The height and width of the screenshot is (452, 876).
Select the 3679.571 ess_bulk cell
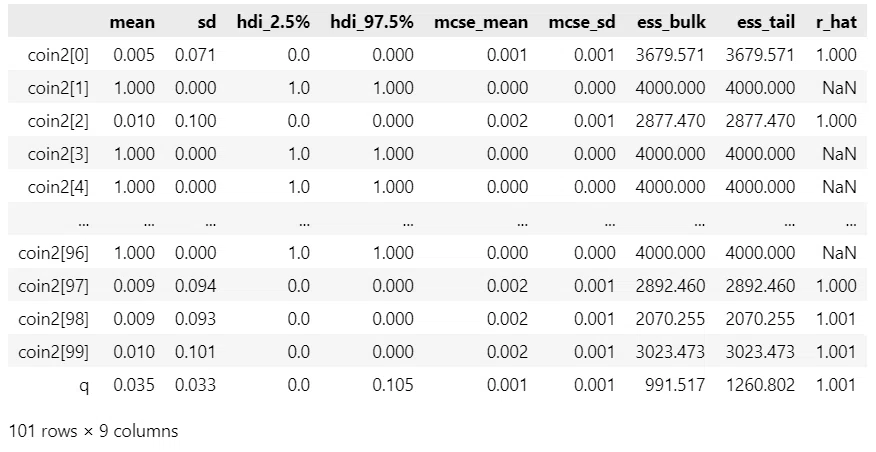pos(670,55)
